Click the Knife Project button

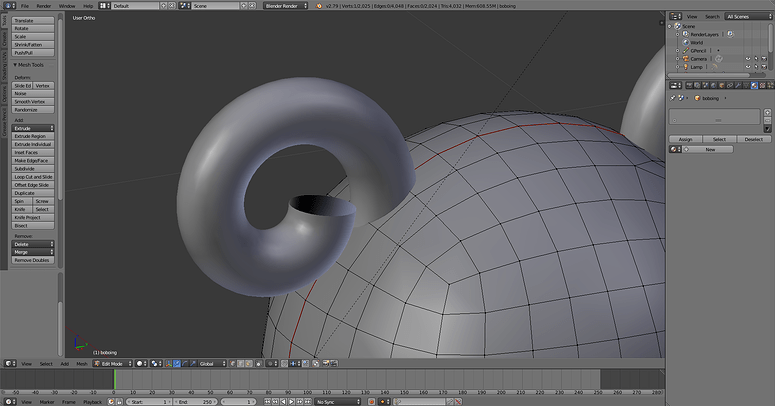tap(33, 218)
